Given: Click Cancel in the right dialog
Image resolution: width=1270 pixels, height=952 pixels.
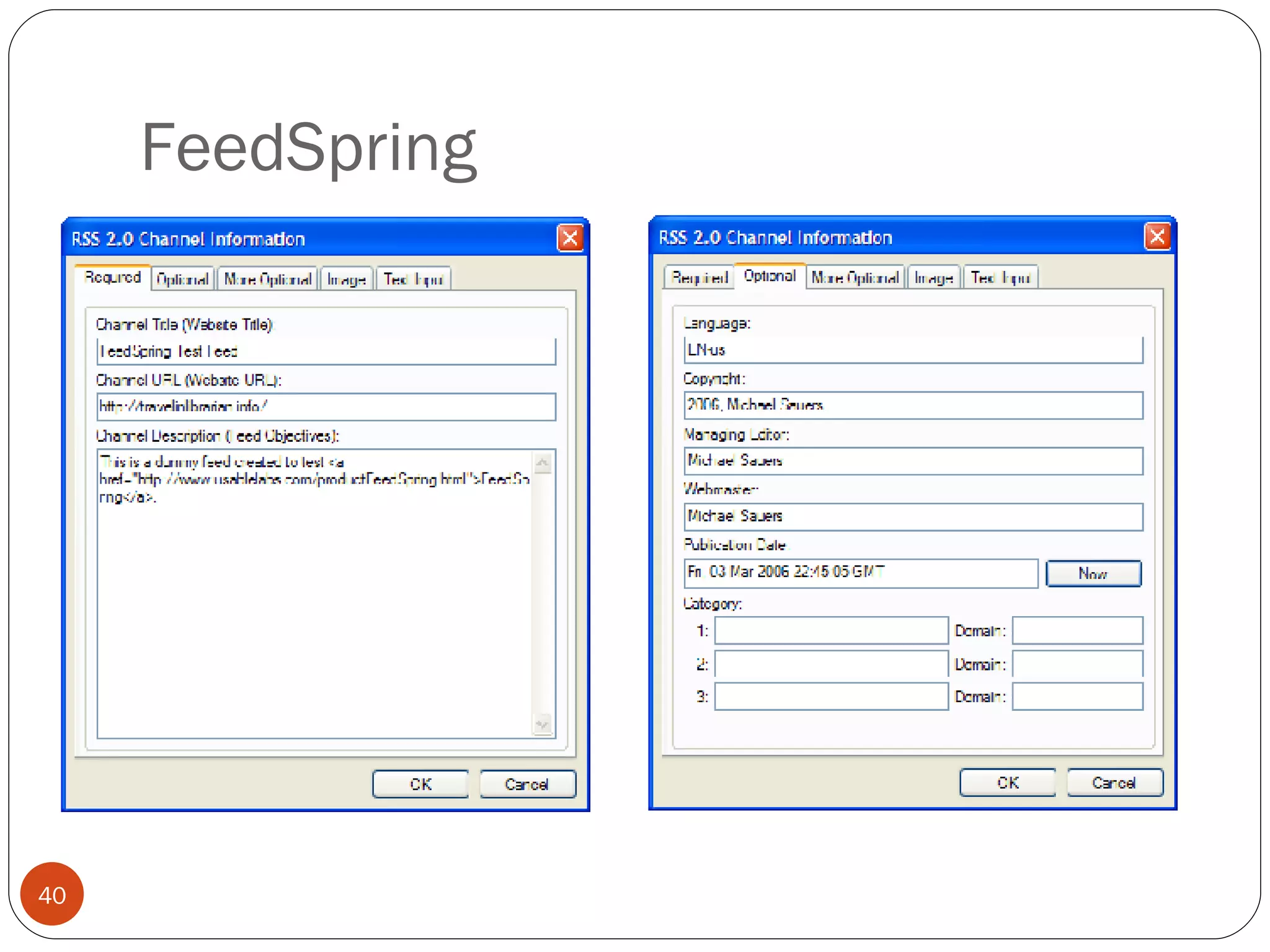Looking at the screenshot, I should [1114, 782].
